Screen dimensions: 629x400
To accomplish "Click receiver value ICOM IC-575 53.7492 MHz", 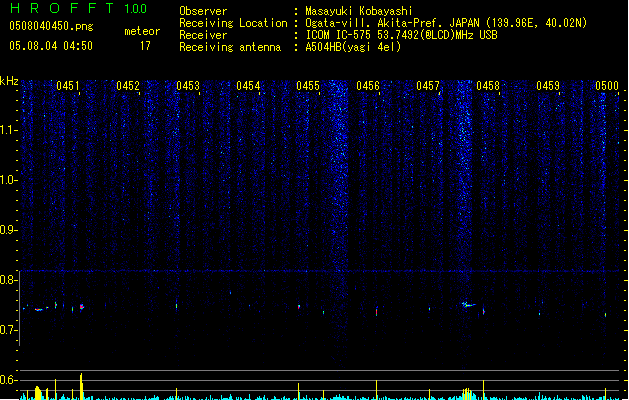I will click(x=402, y=35).
